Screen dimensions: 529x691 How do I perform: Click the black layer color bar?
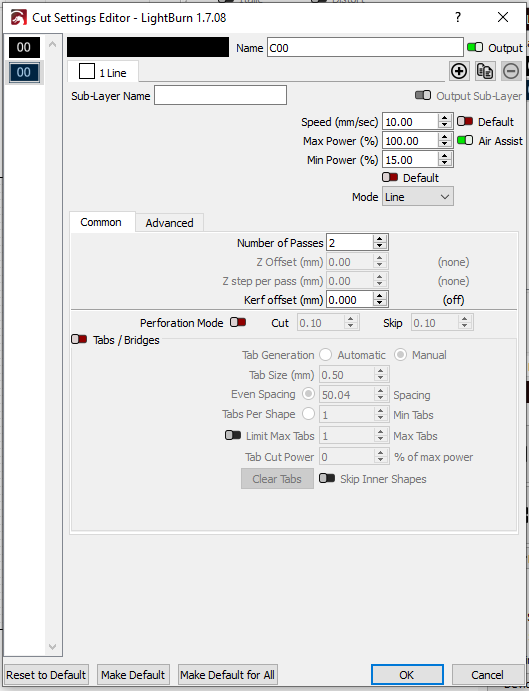click(148, 47)
